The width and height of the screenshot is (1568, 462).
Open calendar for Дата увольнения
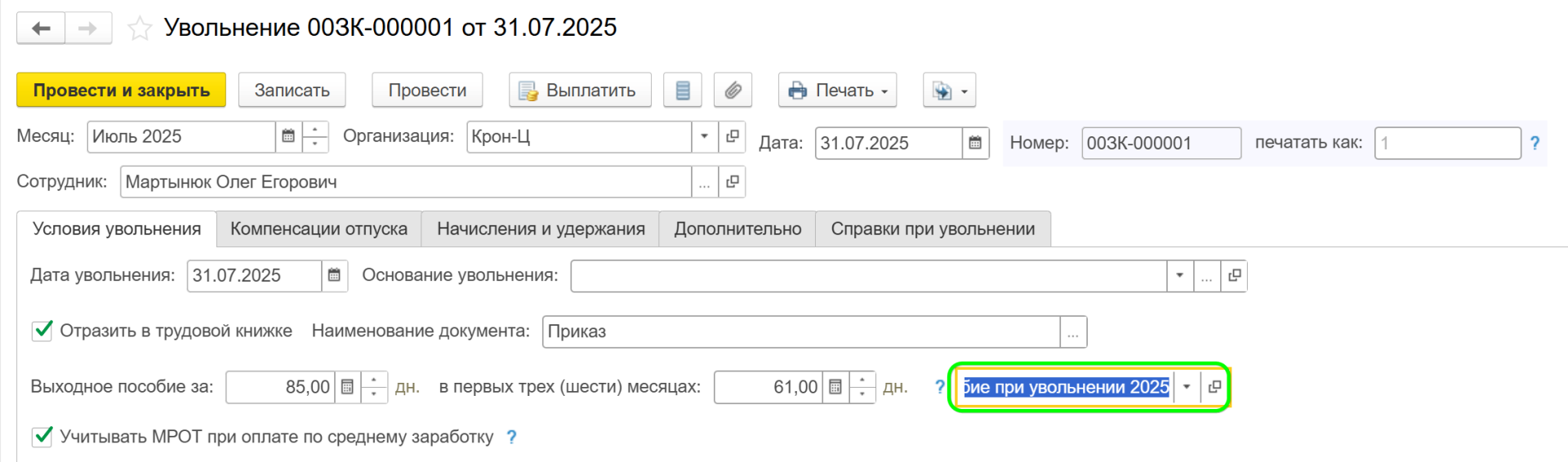point(334,276)
